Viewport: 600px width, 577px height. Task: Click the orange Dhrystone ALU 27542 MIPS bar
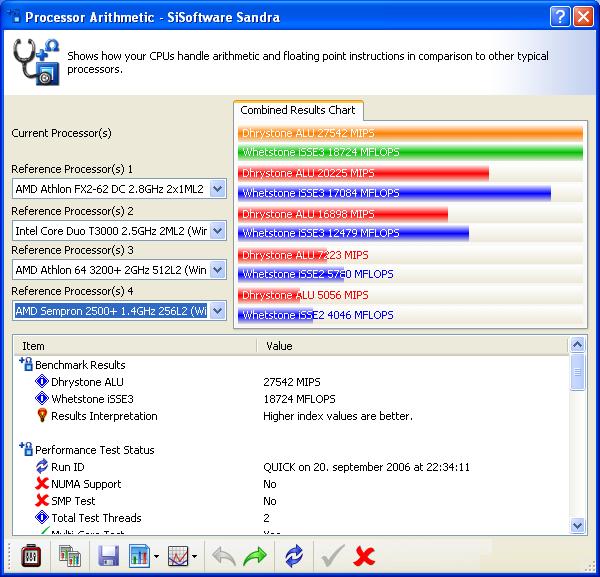tap(410, 133)
